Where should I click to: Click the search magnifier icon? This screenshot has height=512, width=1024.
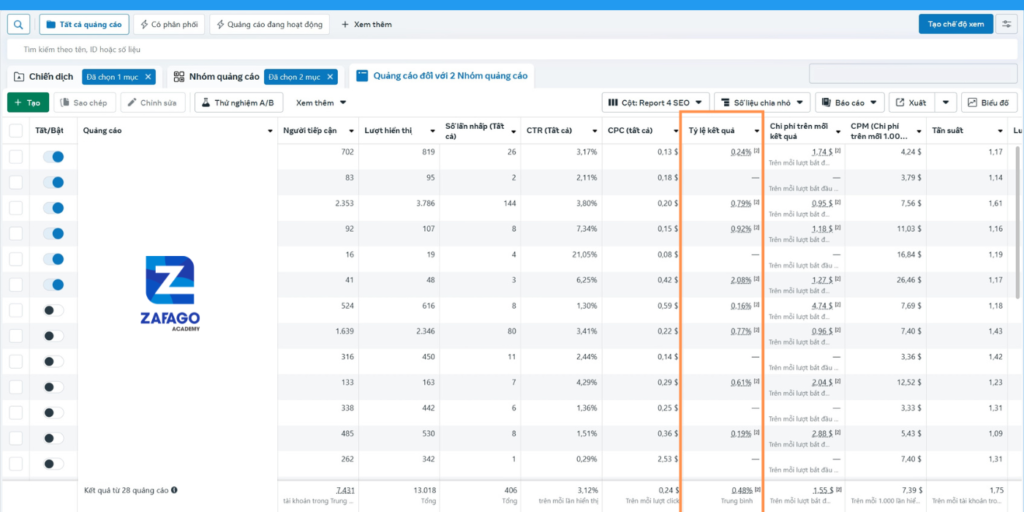tap(18, 25)
